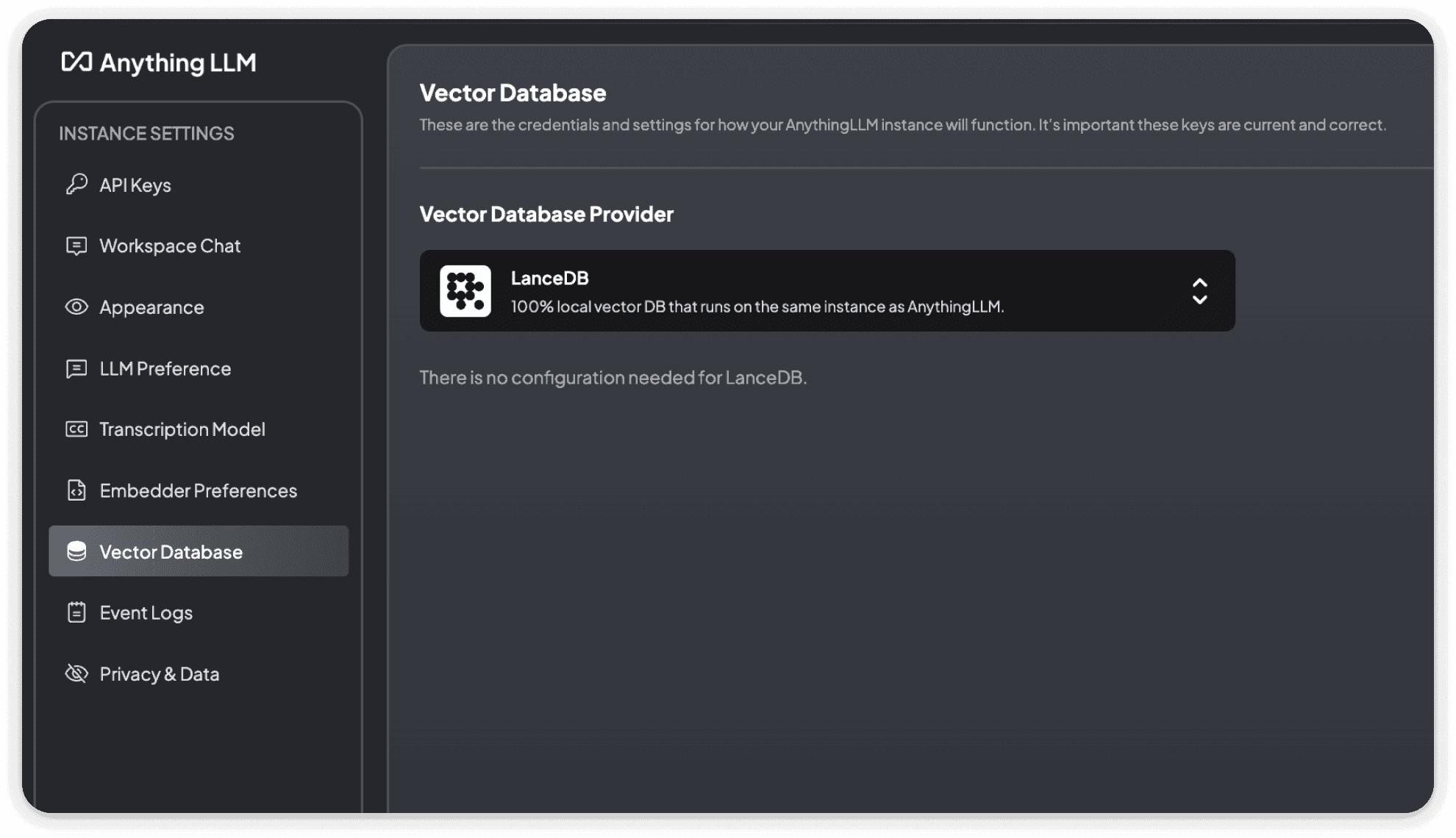
Task: Click the Vector Database cylinder icon
Action: pyautogui.click(x=76, y=551)
